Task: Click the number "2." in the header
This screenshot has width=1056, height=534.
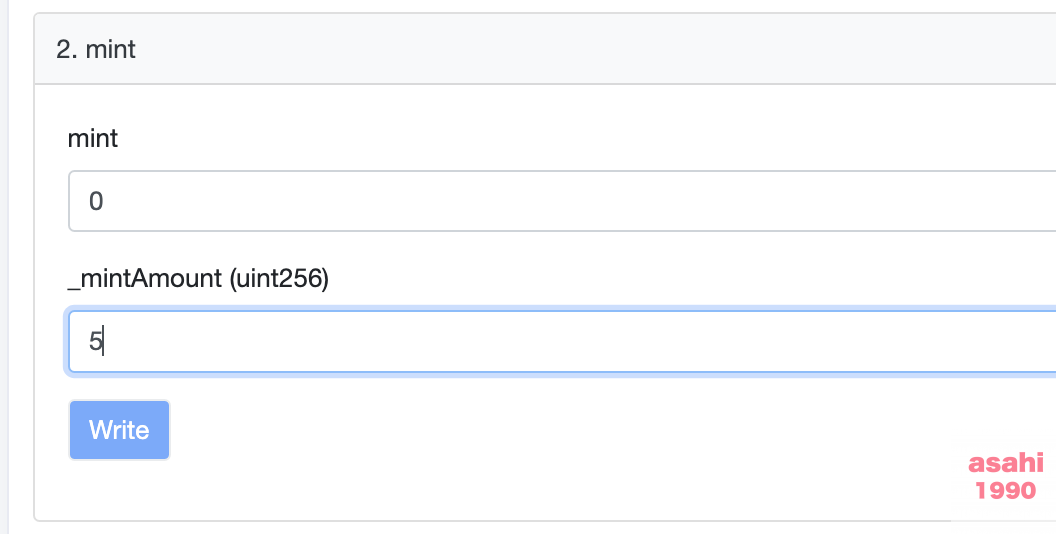Action: tap(67, 49)
